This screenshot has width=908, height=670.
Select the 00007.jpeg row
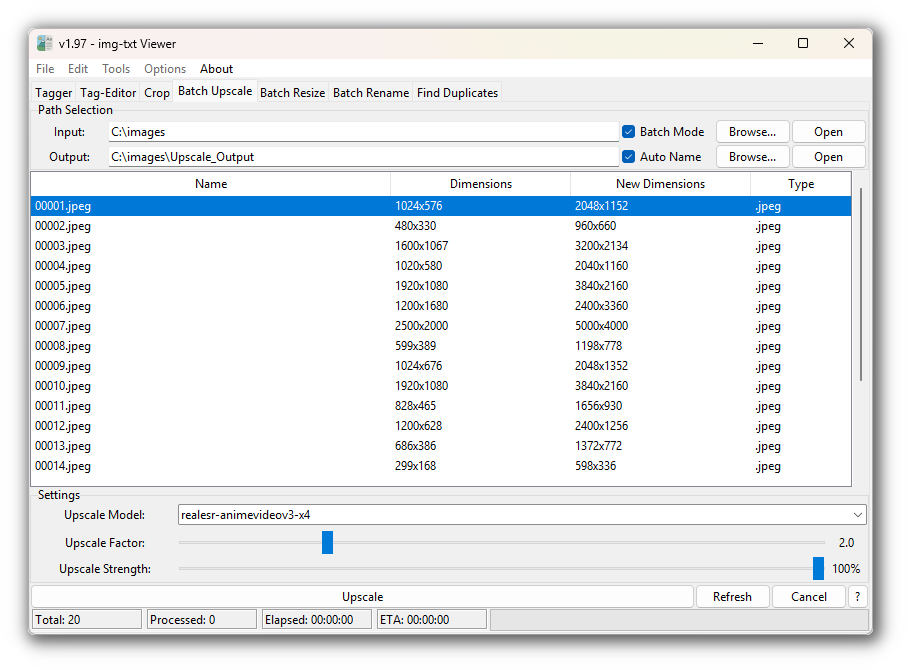(441, 325)
